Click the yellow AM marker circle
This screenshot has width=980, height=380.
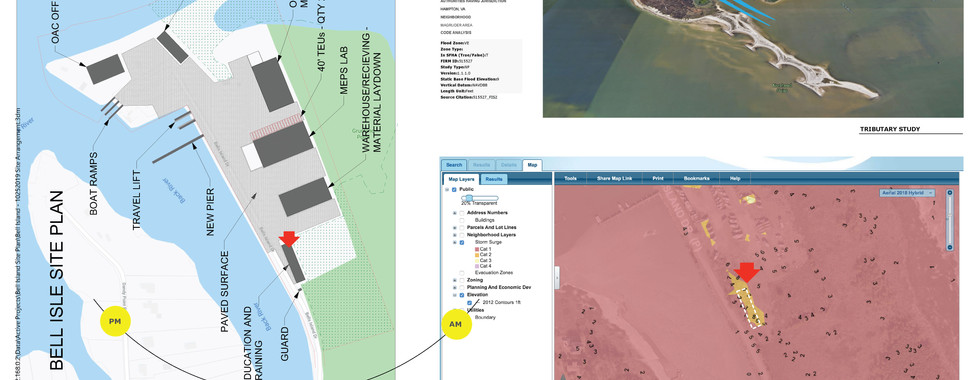(456, 324)
